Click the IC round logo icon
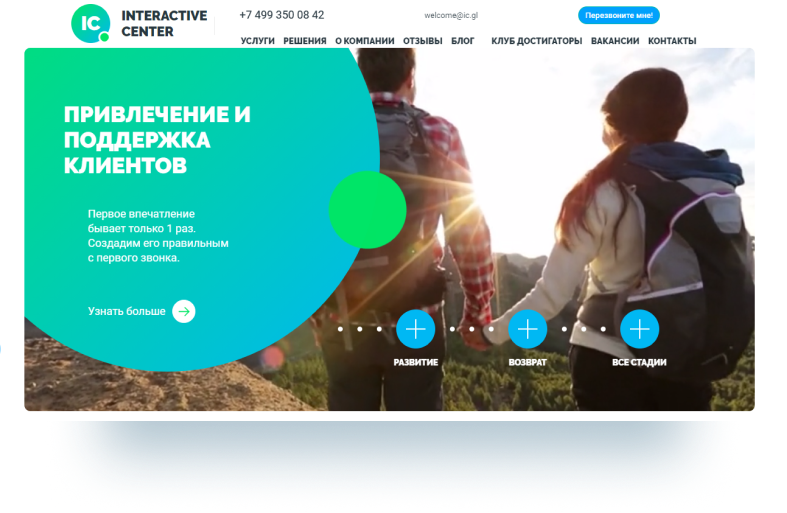This screenshot has width=787, height=513. tap(90, 22)
